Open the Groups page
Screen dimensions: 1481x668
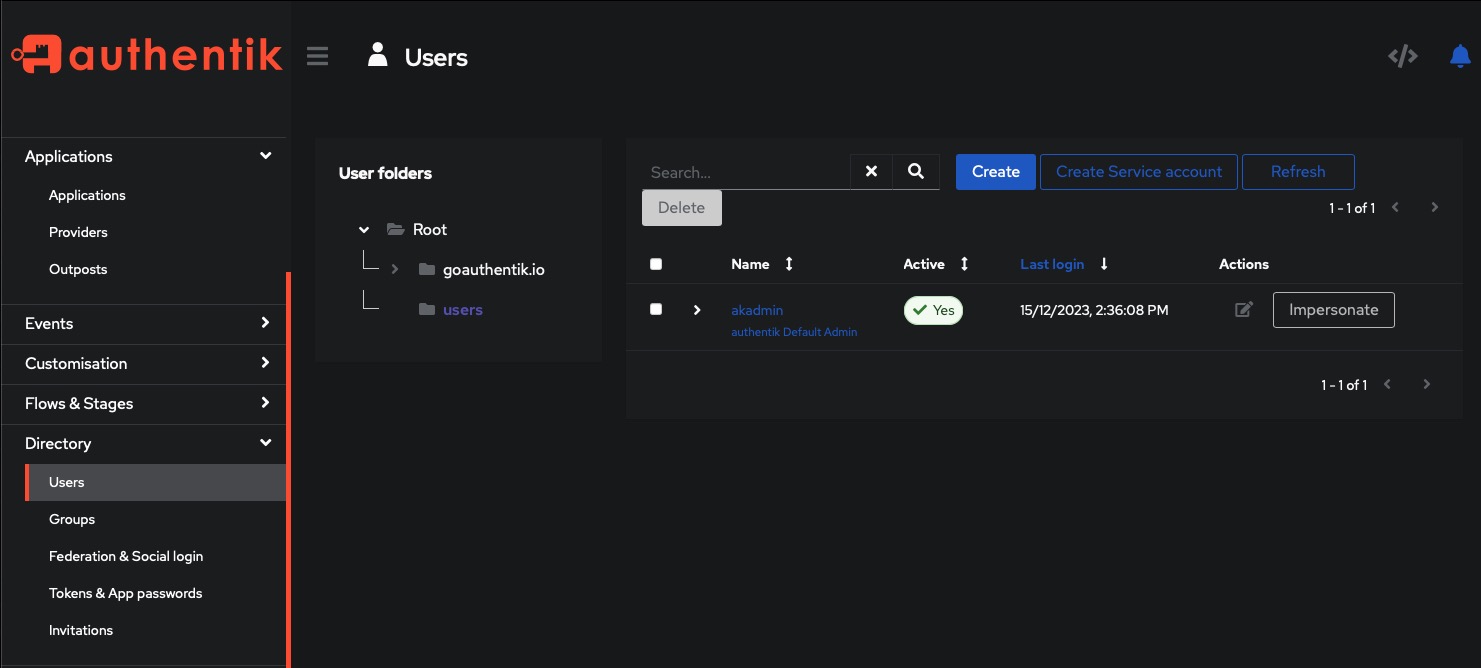point(71,519)
